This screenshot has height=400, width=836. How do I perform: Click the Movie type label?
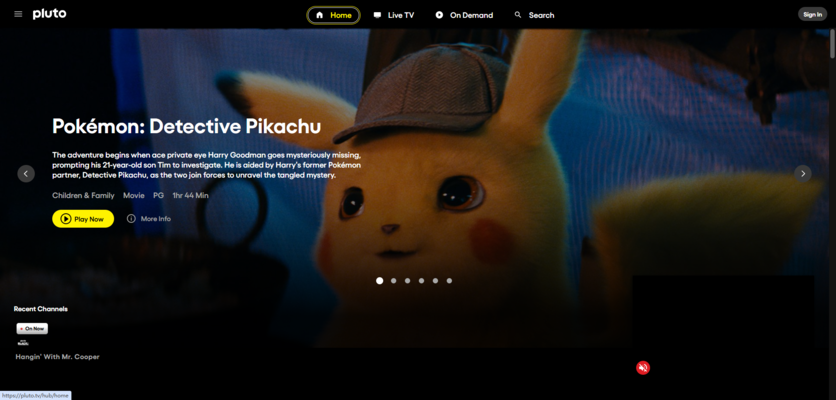pos(134,195)
